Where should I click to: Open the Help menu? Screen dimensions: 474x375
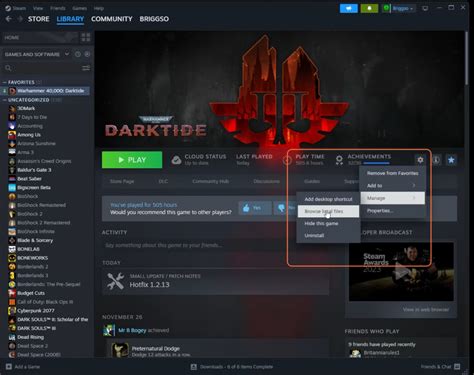click(x=99, y=8)
